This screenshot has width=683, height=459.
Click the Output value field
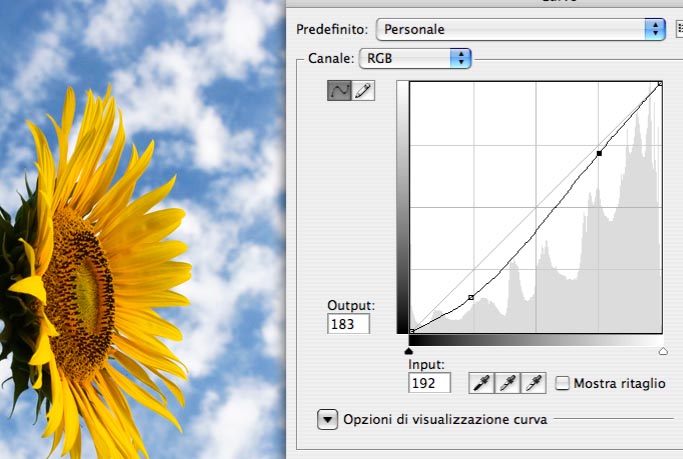point(348,324)
